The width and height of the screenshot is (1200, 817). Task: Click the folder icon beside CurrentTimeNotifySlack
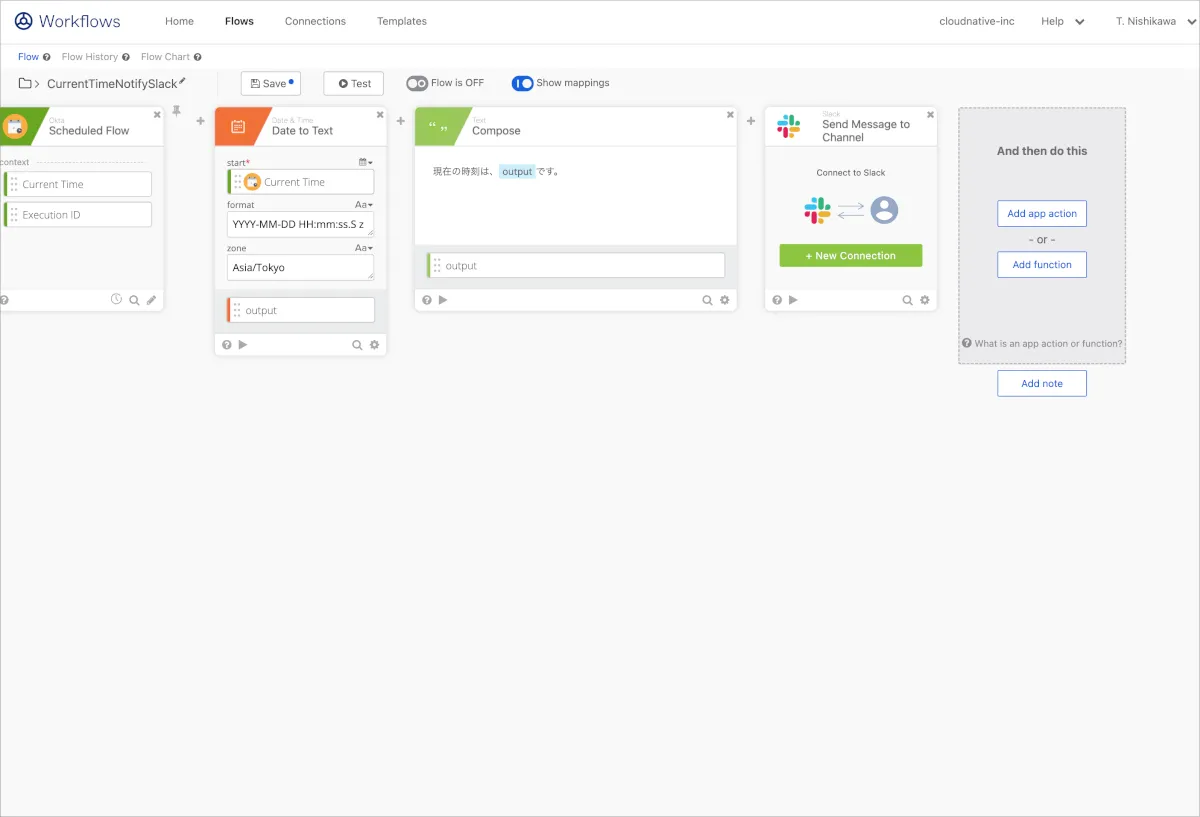tap(25, 84)
